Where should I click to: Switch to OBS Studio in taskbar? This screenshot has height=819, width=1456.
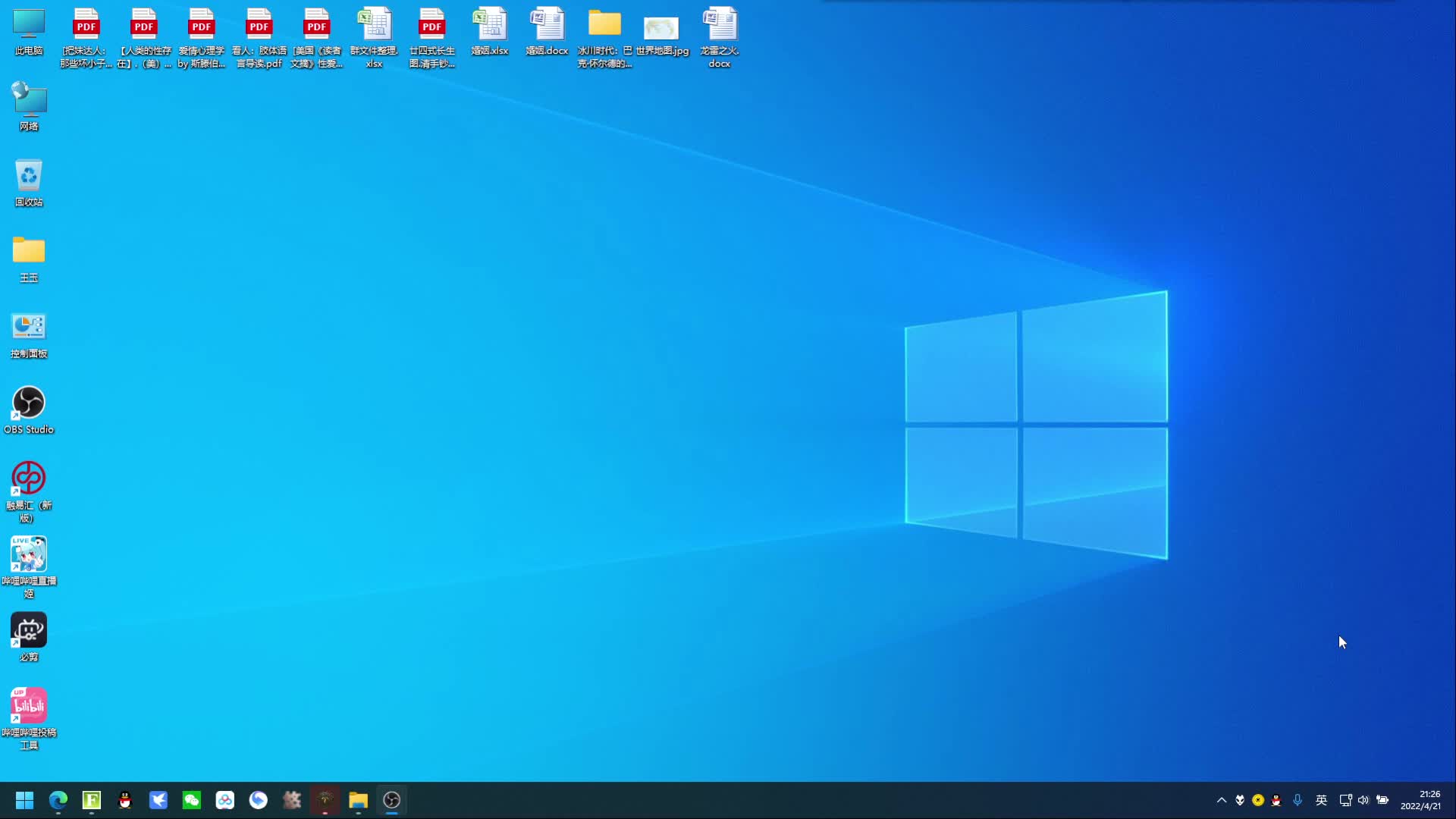392,800
